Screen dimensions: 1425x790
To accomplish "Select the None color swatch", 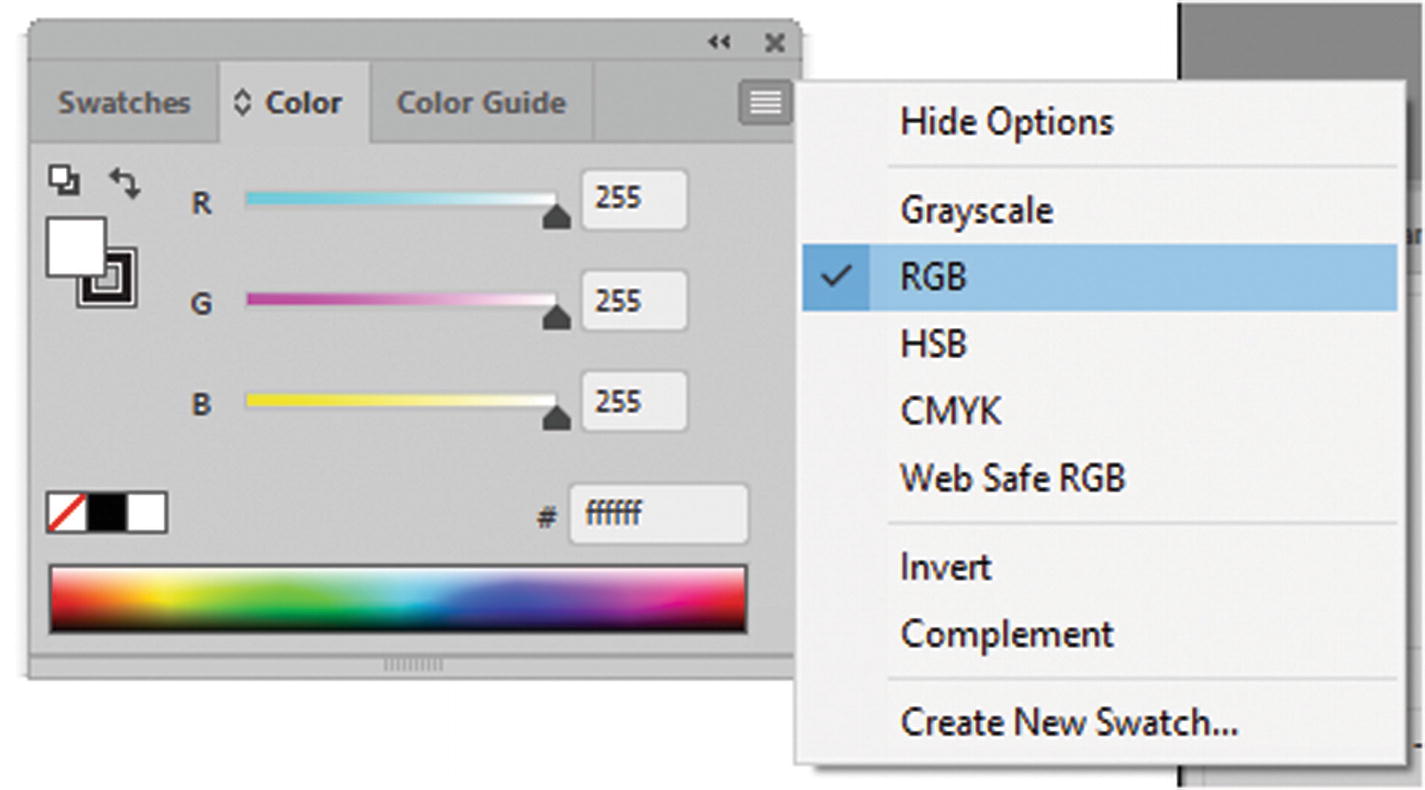I will pyautogui.click(x=67, y=513).
